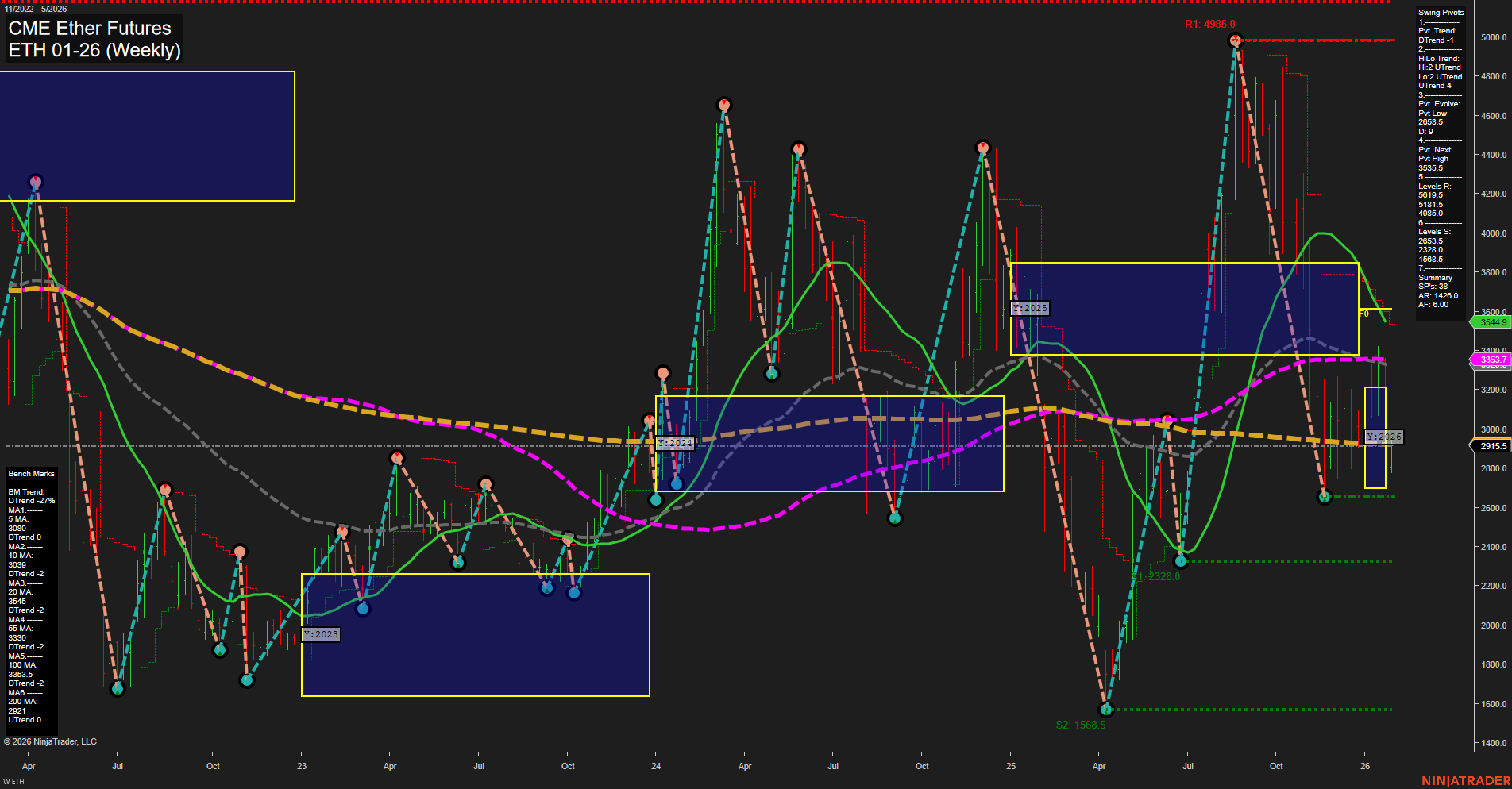1512x789 pixels.
Task: Click the Y:2023 marker inside the yellow zone
Action: 322,633
